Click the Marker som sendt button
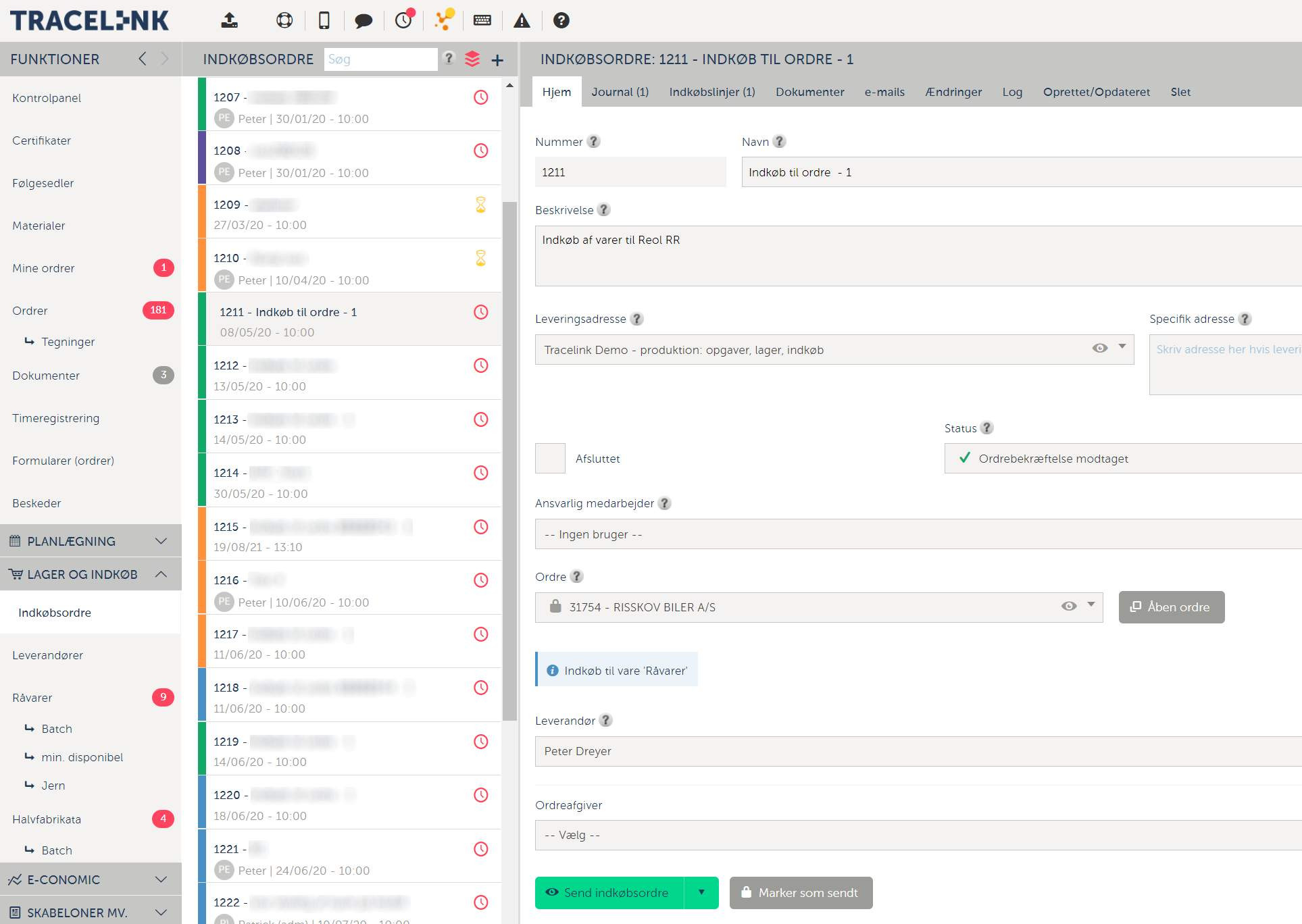This screenshot has height=924, width=1302. [x=801, y=893]
